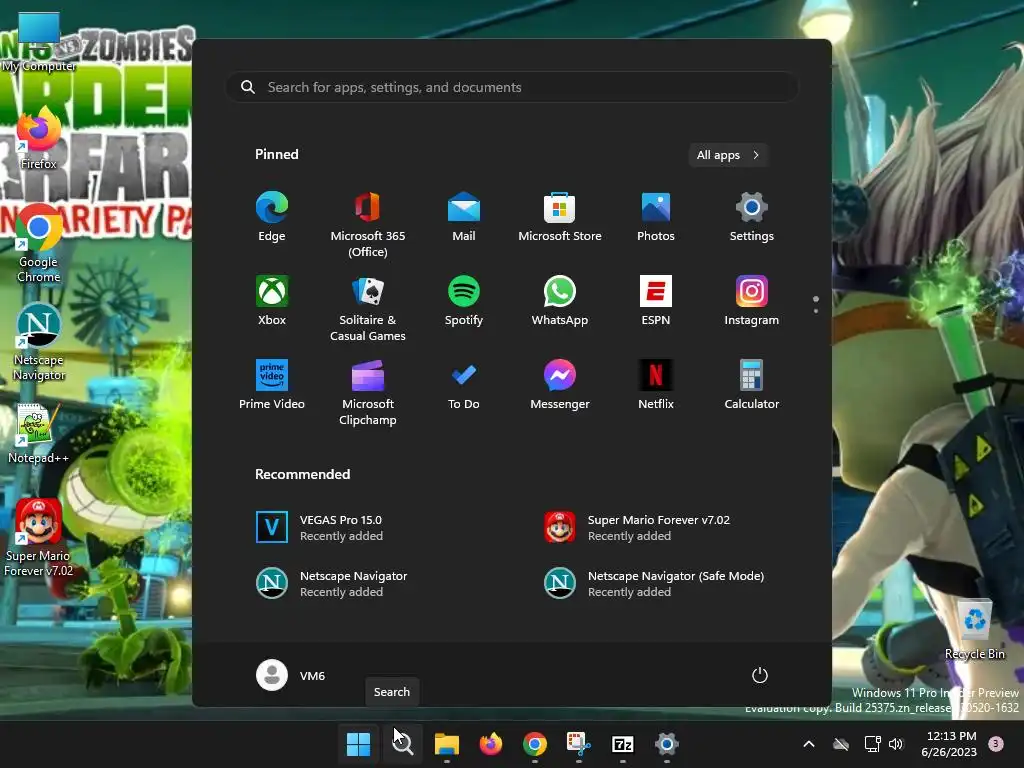
Task: Open the Calculator app
Action: click(x=752, y=385)
